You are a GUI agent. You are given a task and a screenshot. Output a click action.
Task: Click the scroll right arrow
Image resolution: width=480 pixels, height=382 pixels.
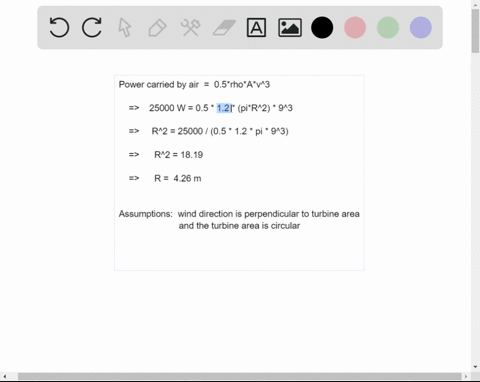pyautogui.click(x=466, y=377)
